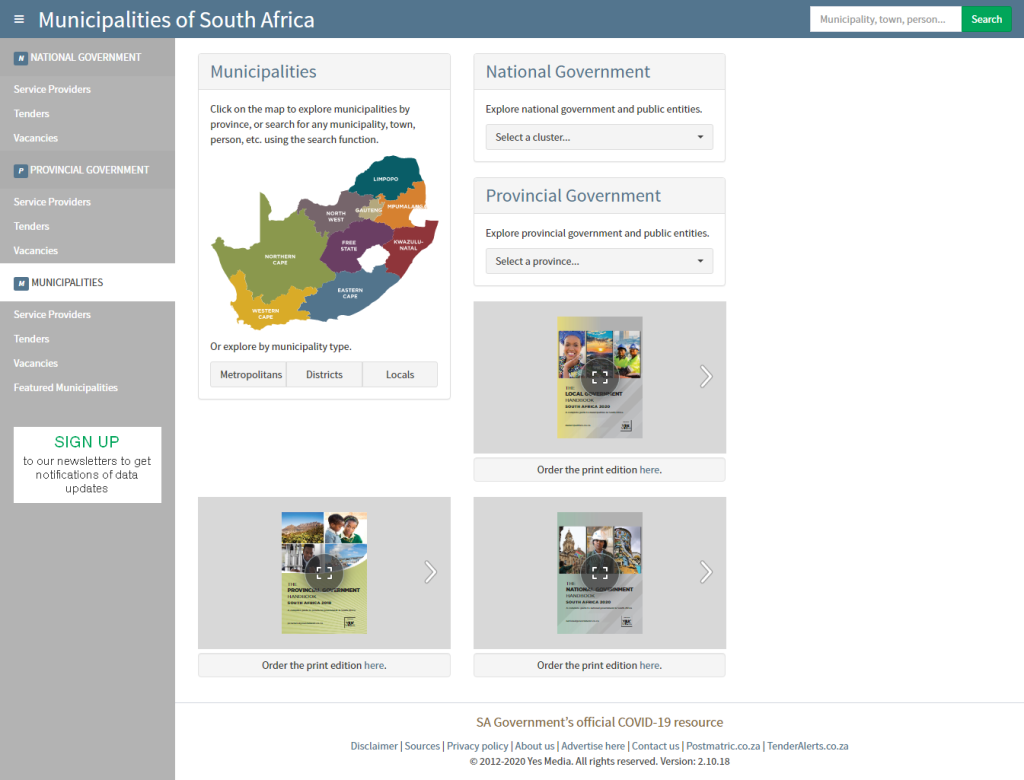Click the National Government 'N' badge icon

tap(20, 58)
